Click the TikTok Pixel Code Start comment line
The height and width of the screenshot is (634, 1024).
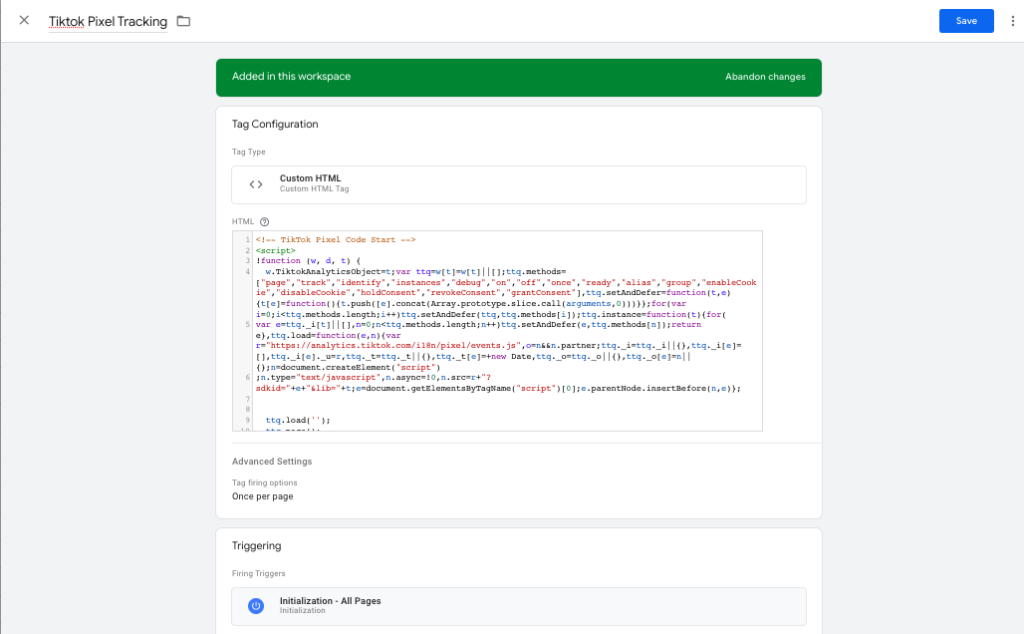(x=335, y=240)
